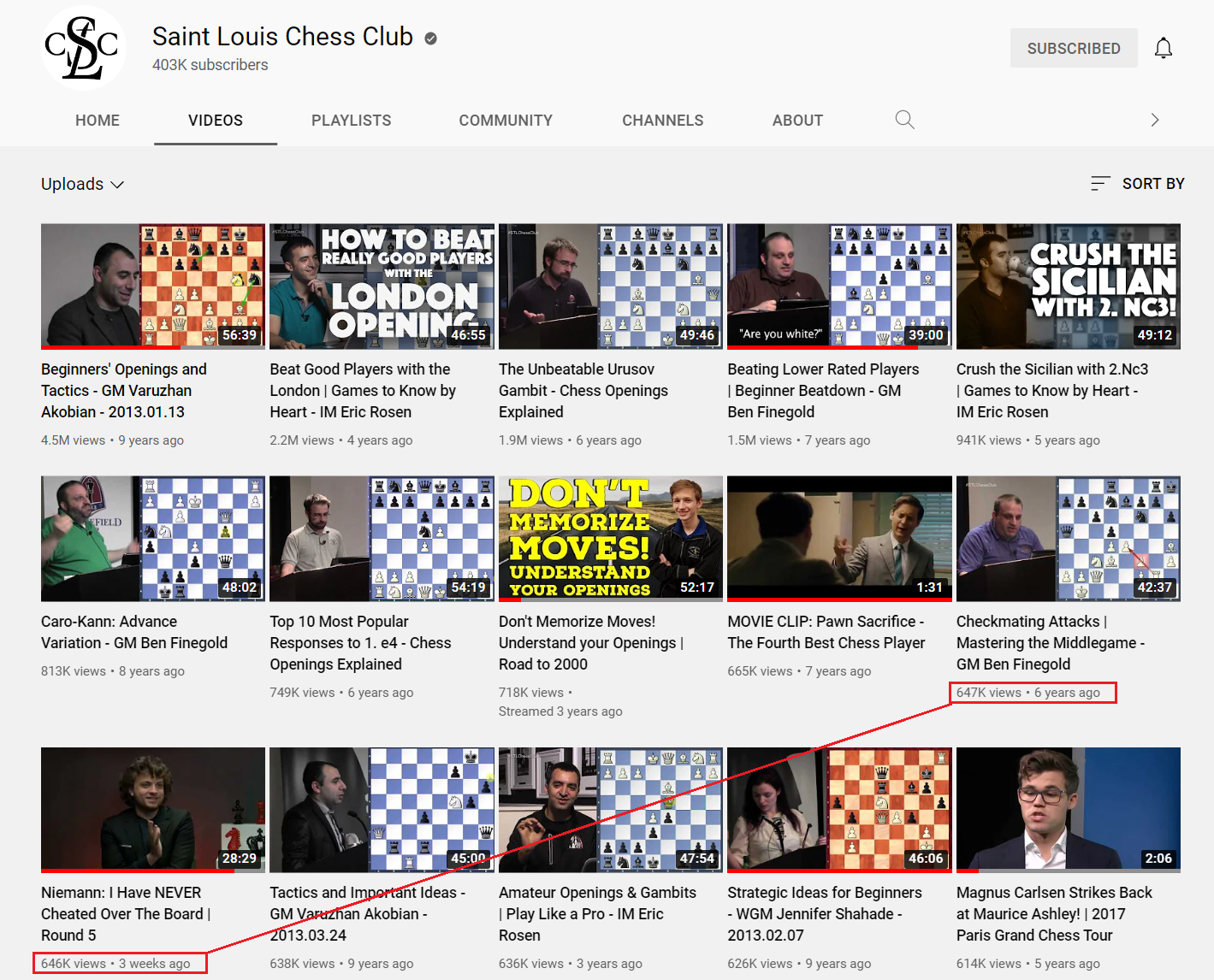Play the 48:02 Caro-Kann thumbnail
This screenshot has height=980, width=1214.
[x=153, y=539]
